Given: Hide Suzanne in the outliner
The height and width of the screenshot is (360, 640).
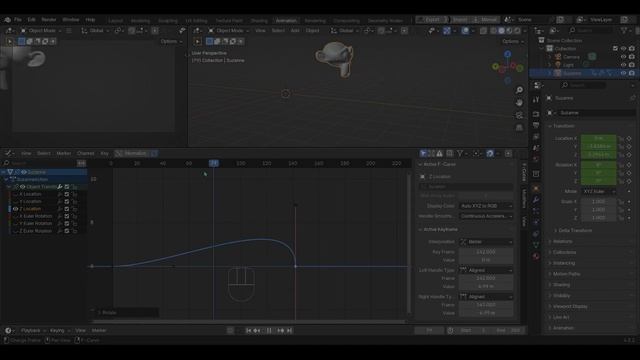Looking at the screenshot, I should (624, 73).
